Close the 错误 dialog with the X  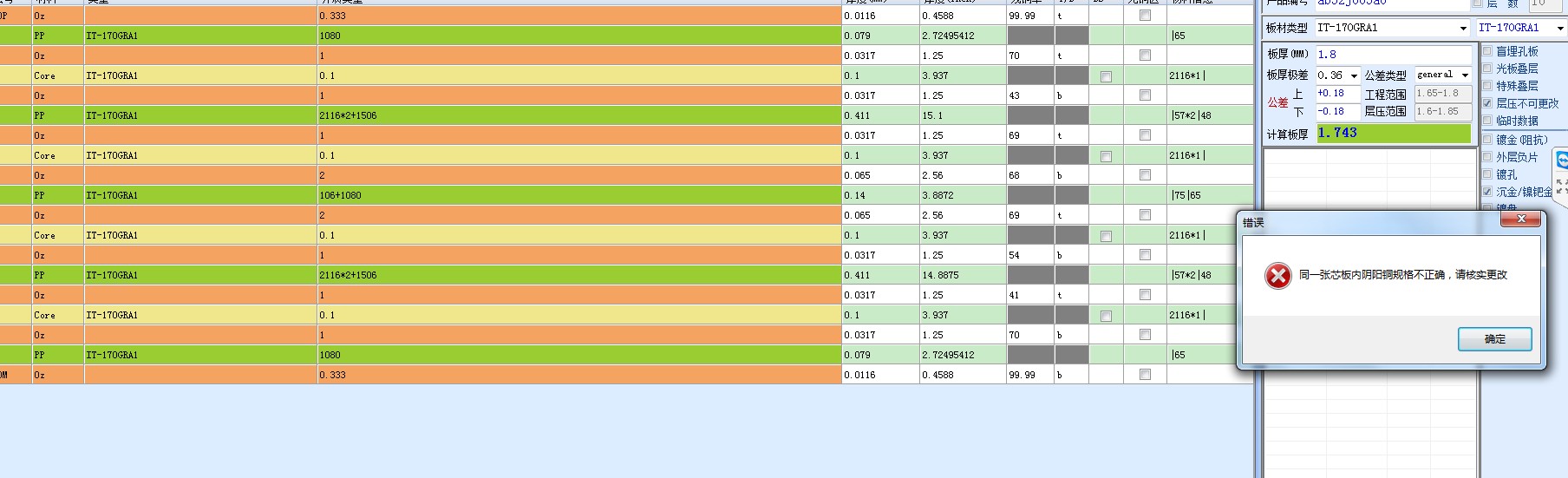[1521, 219]
